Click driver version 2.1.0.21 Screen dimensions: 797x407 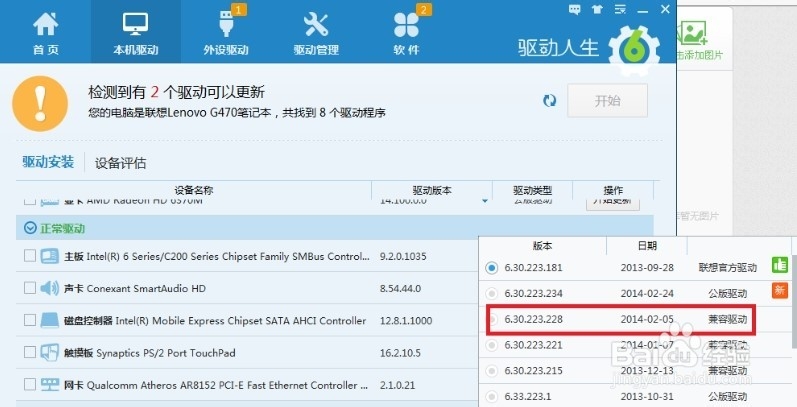[x=397, y=385]
